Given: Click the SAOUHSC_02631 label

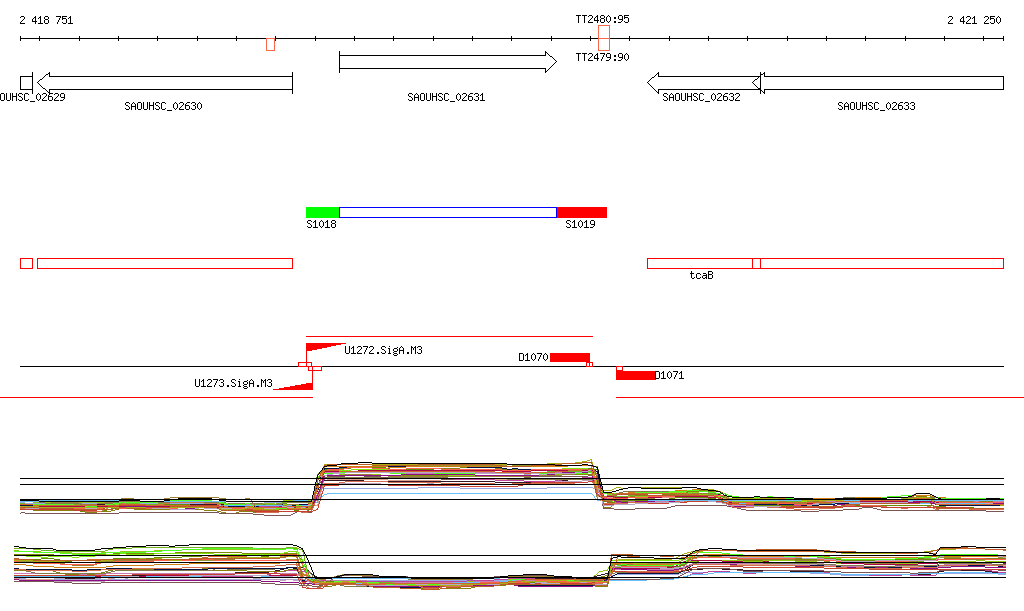Looking at the screenshot, I should pos(446,97).
